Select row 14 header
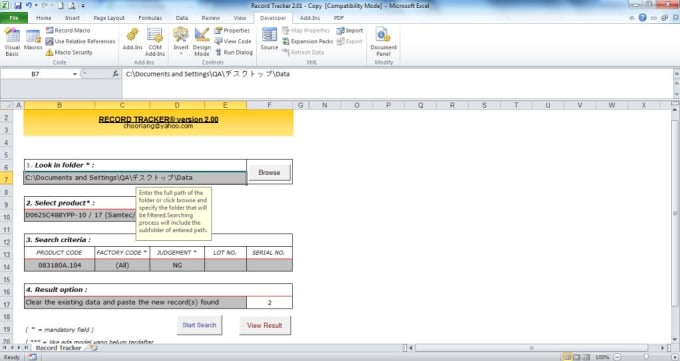Viewport: 680px width, 361px height. click(x=7, y=266)
